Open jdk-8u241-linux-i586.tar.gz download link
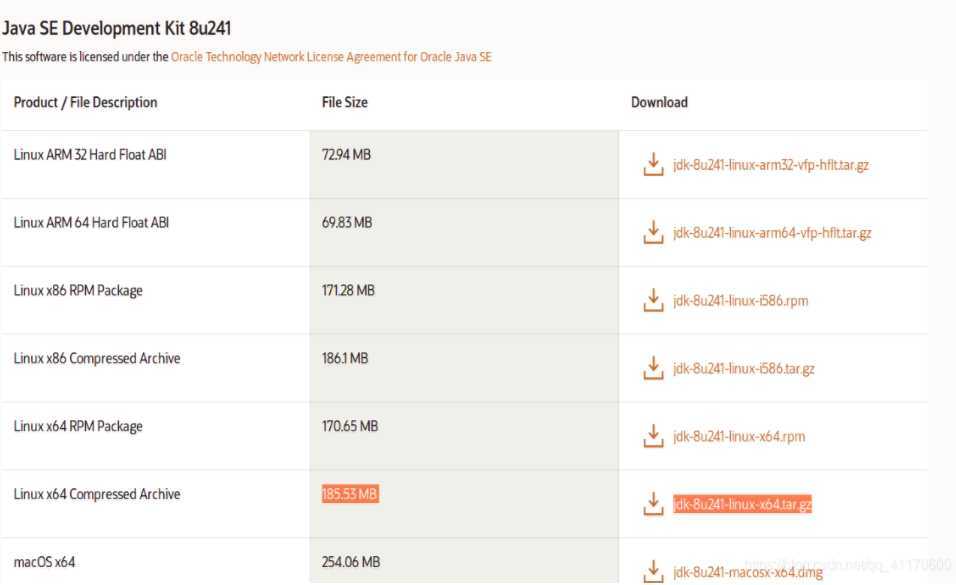The image size is (956, 585). [x=744, y=368]
